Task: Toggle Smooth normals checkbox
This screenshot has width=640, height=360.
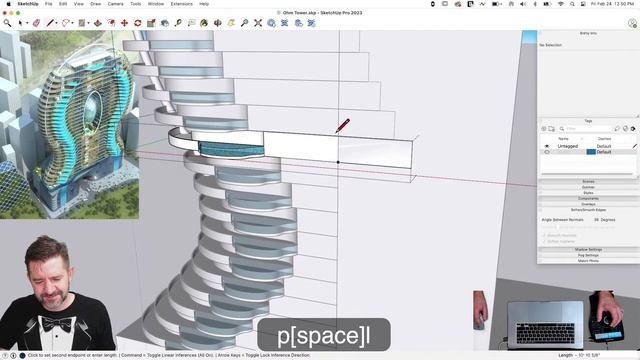Action: tap(544, 236)
